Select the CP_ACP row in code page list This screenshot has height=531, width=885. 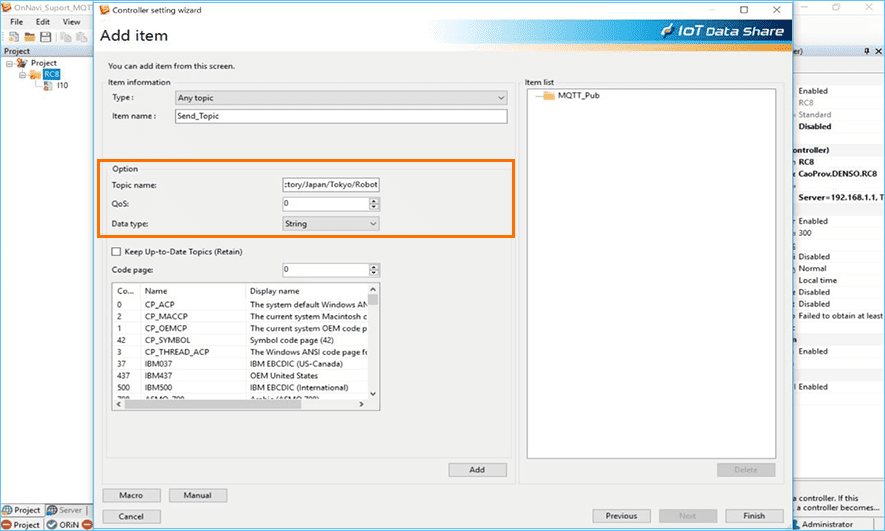click(240, 305)
